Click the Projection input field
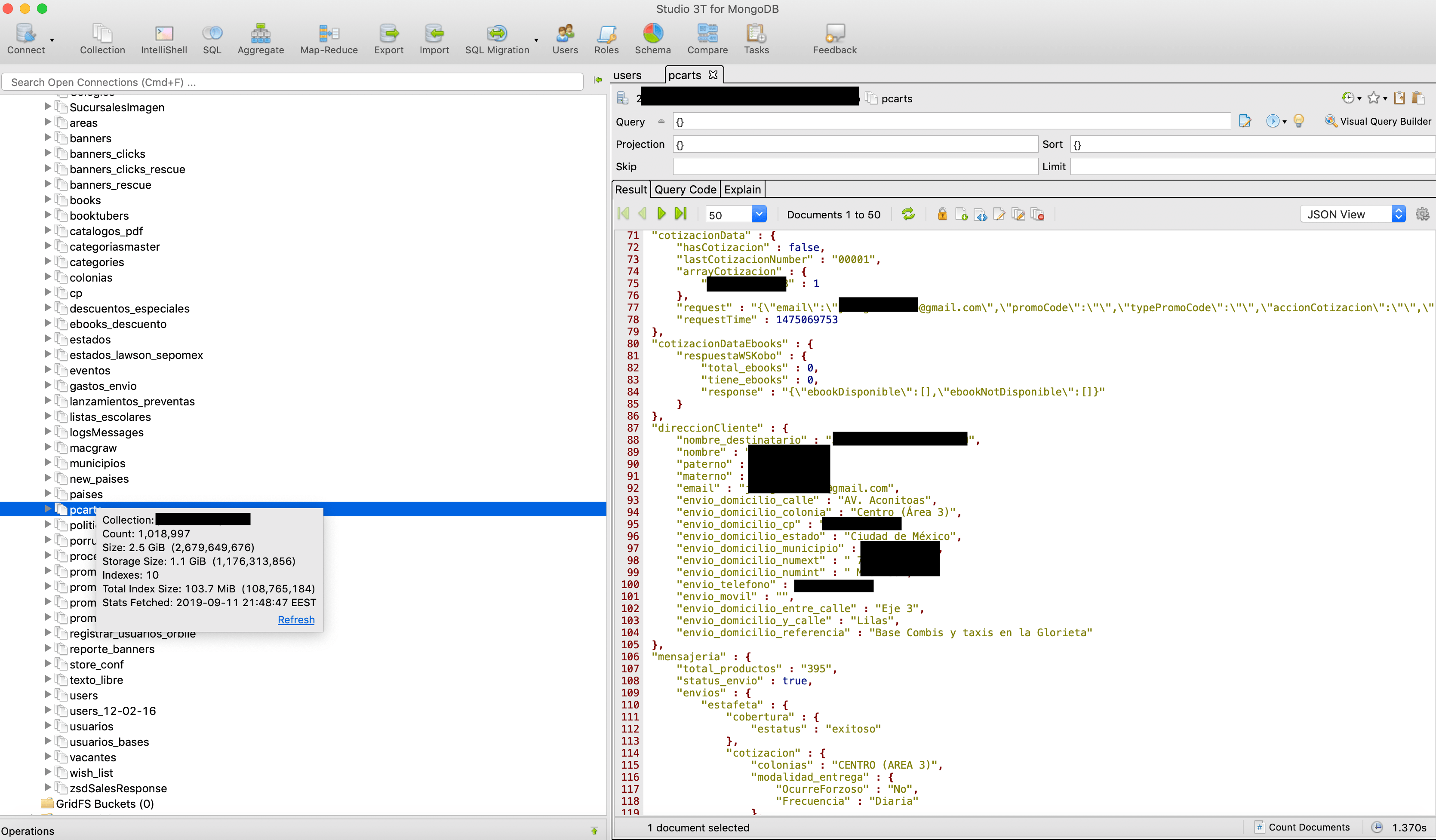 coord(855,144)
